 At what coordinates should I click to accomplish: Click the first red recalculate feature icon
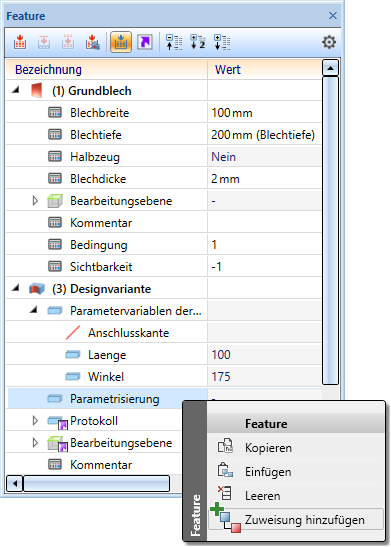tap(20, 42)
